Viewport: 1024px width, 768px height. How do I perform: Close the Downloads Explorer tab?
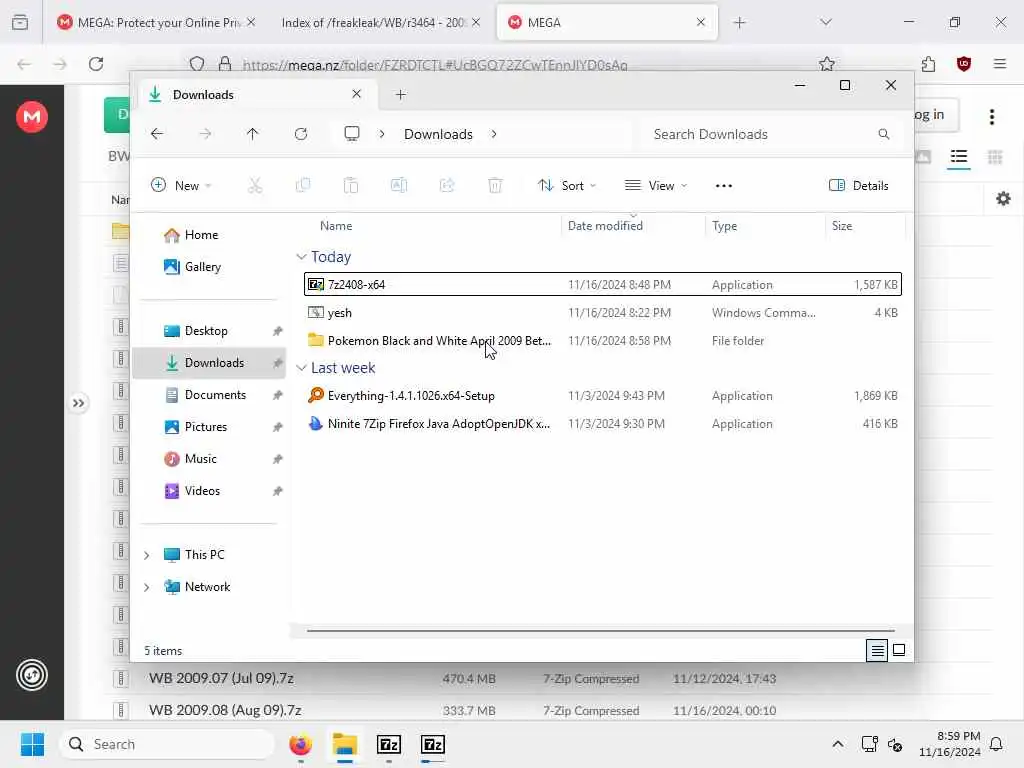357,94
